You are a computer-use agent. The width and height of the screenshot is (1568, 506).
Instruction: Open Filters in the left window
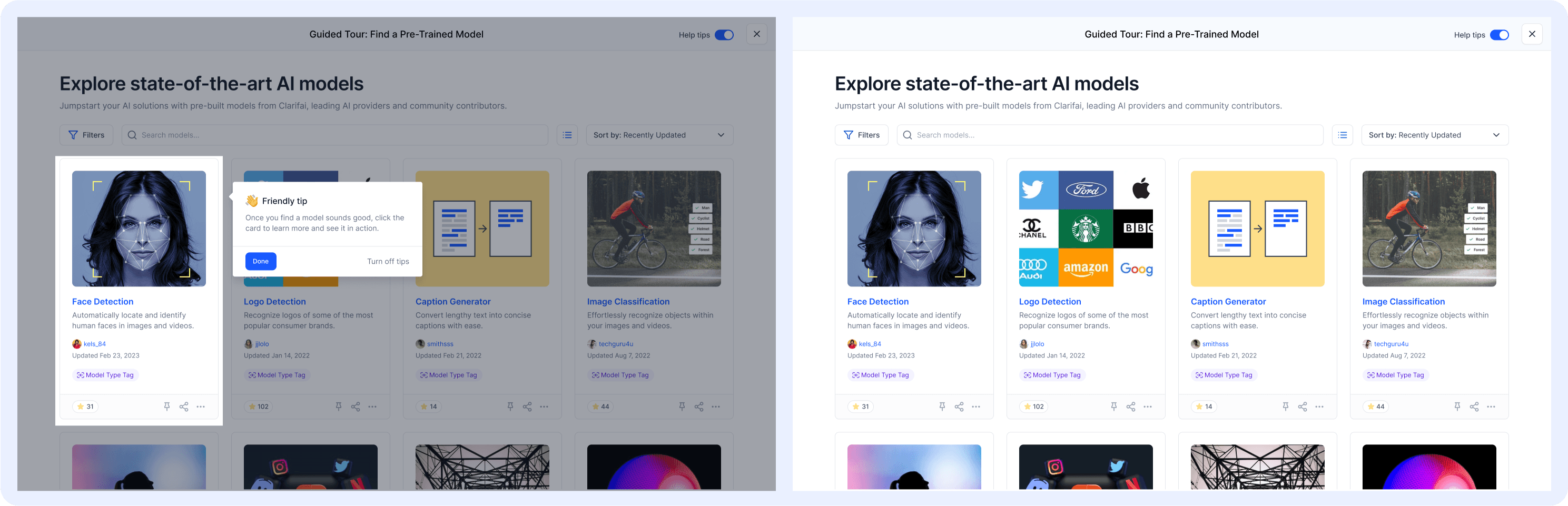(86, 135)
